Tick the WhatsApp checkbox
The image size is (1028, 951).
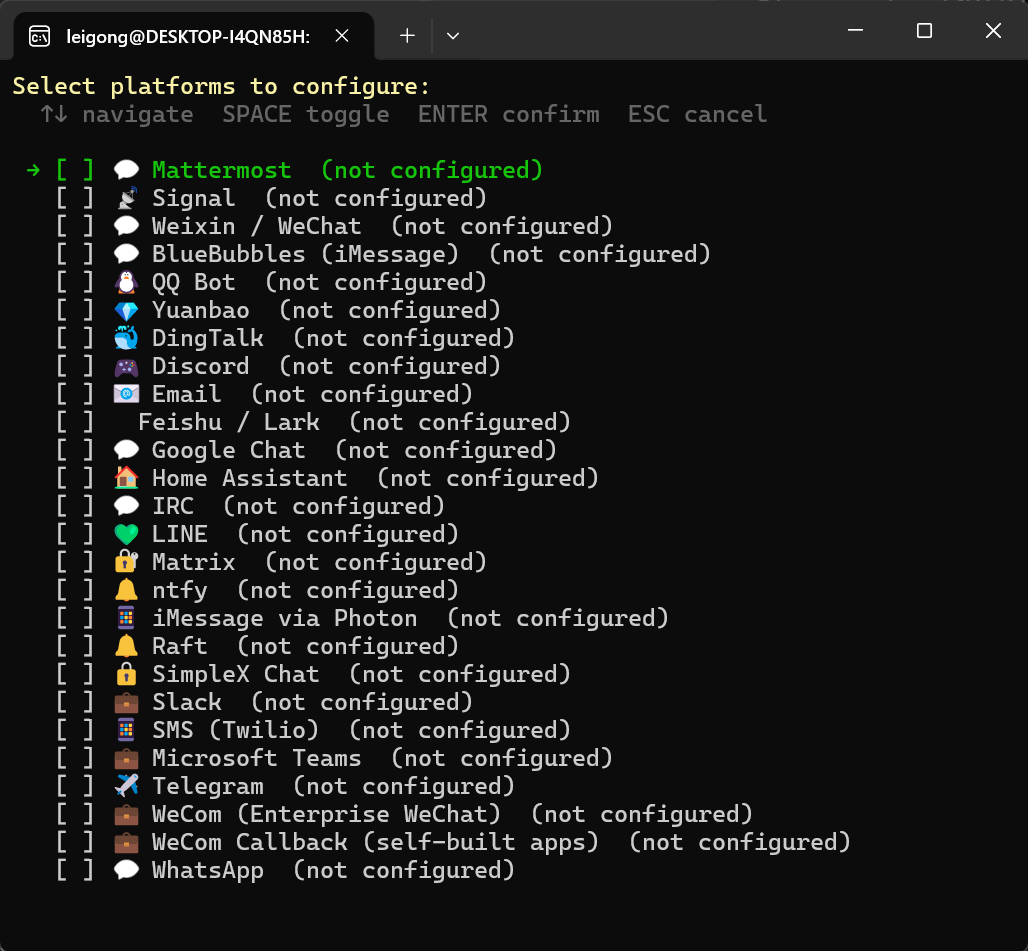click(75, 870)
